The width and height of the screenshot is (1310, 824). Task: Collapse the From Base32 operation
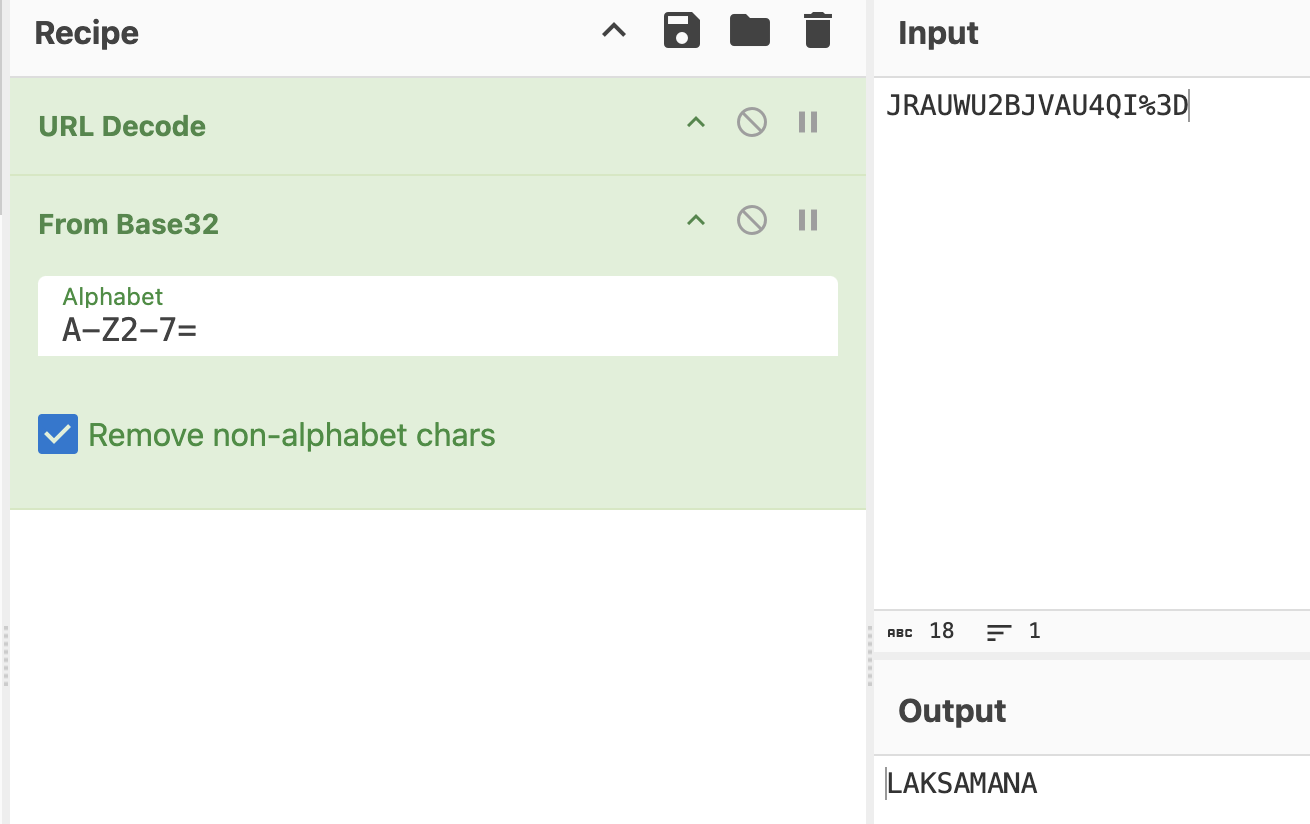696,220
